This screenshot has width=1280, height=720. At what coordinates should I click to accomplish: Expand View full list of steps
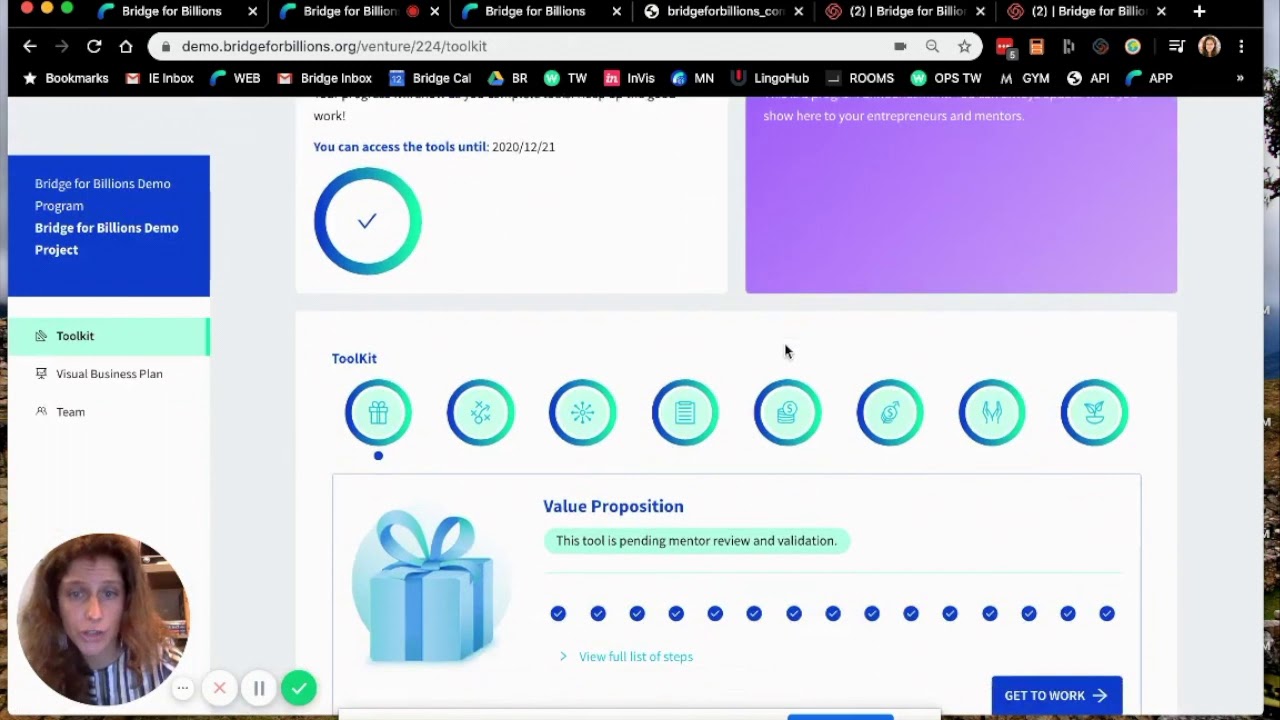point(626,656)
